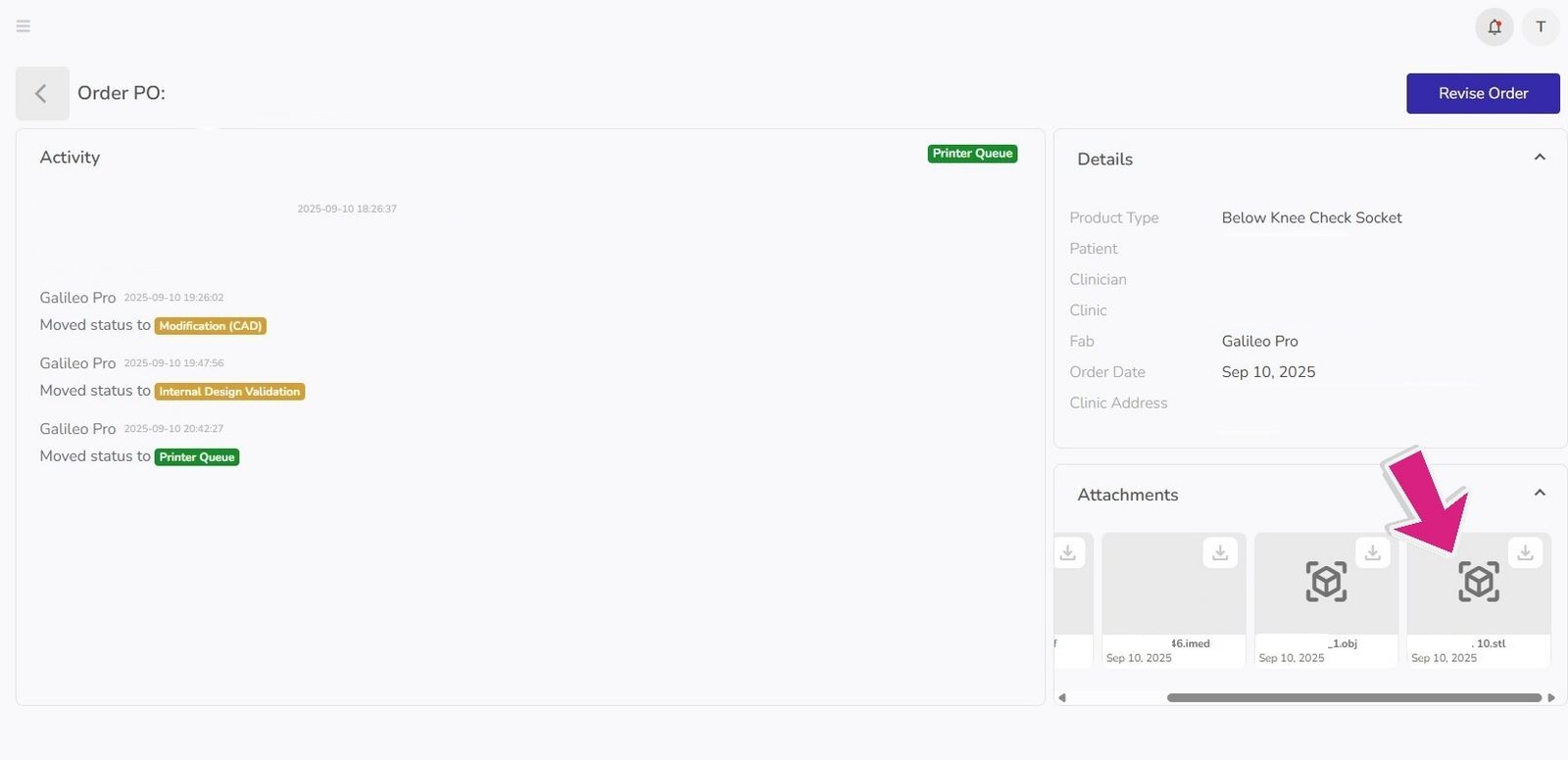
Task: Open the user profile avatar T
Action: click(x=1541, y=27)
